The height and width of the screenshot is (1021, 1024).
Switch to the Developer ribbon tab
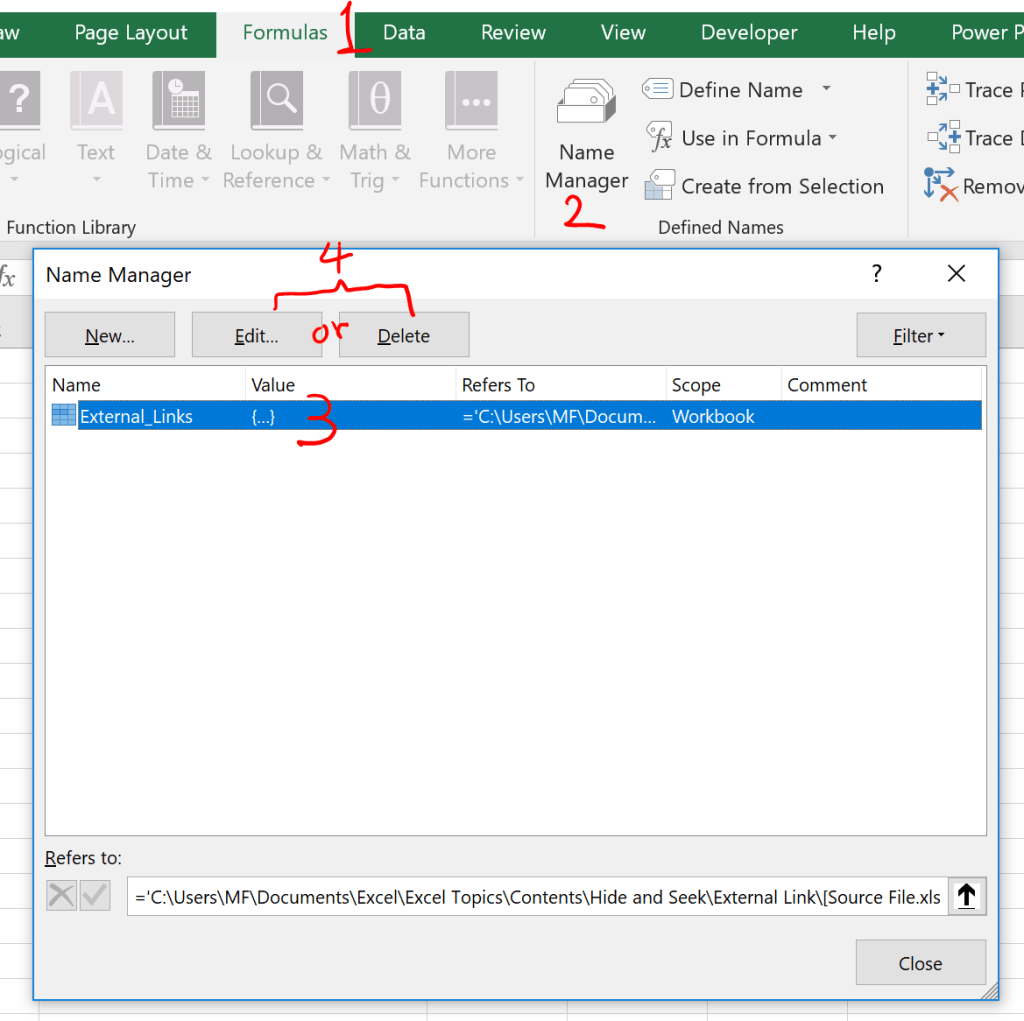pyautogui.click(x=748, y=32)
